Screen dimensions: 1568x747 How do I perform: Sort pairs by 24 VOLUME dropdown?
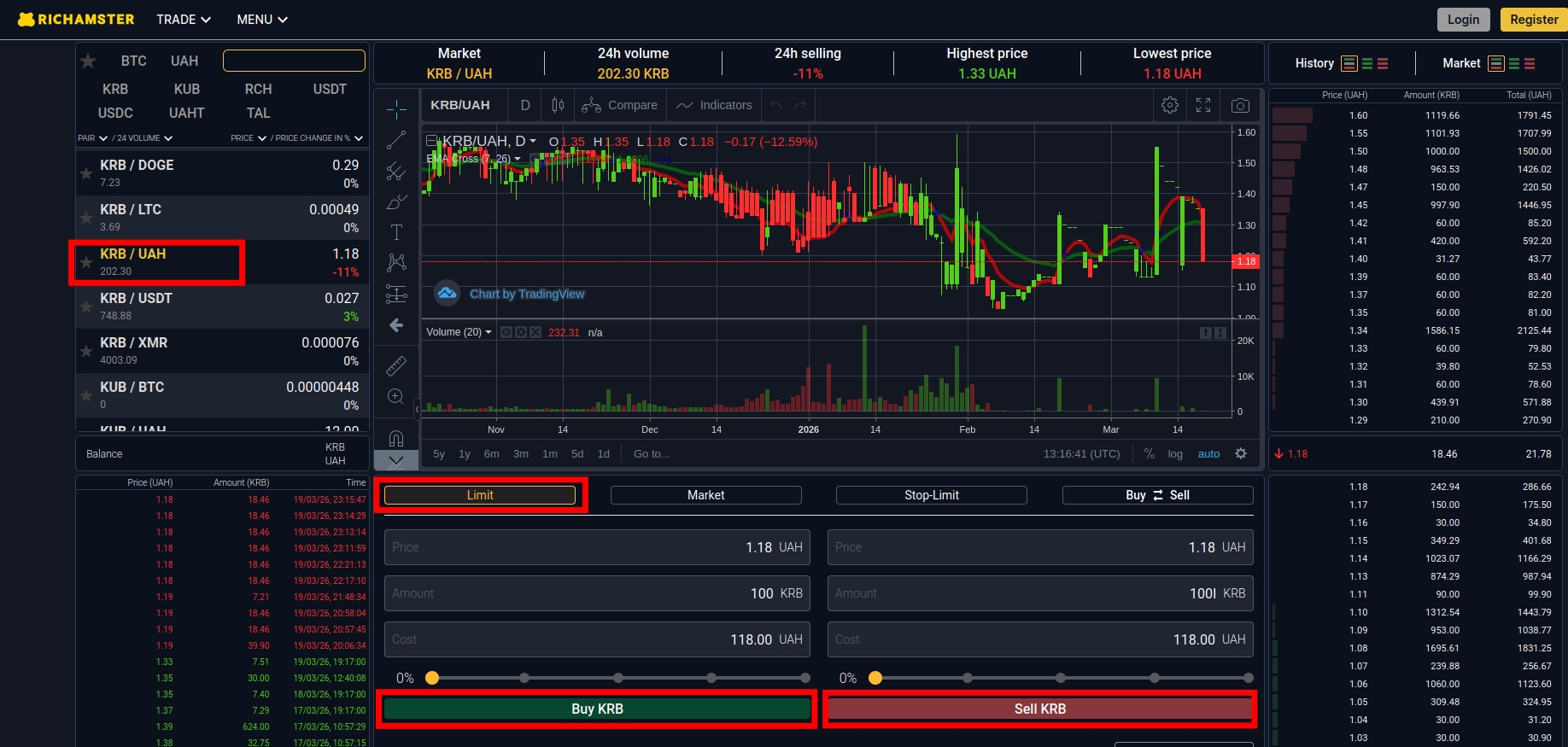pos(144,137)
